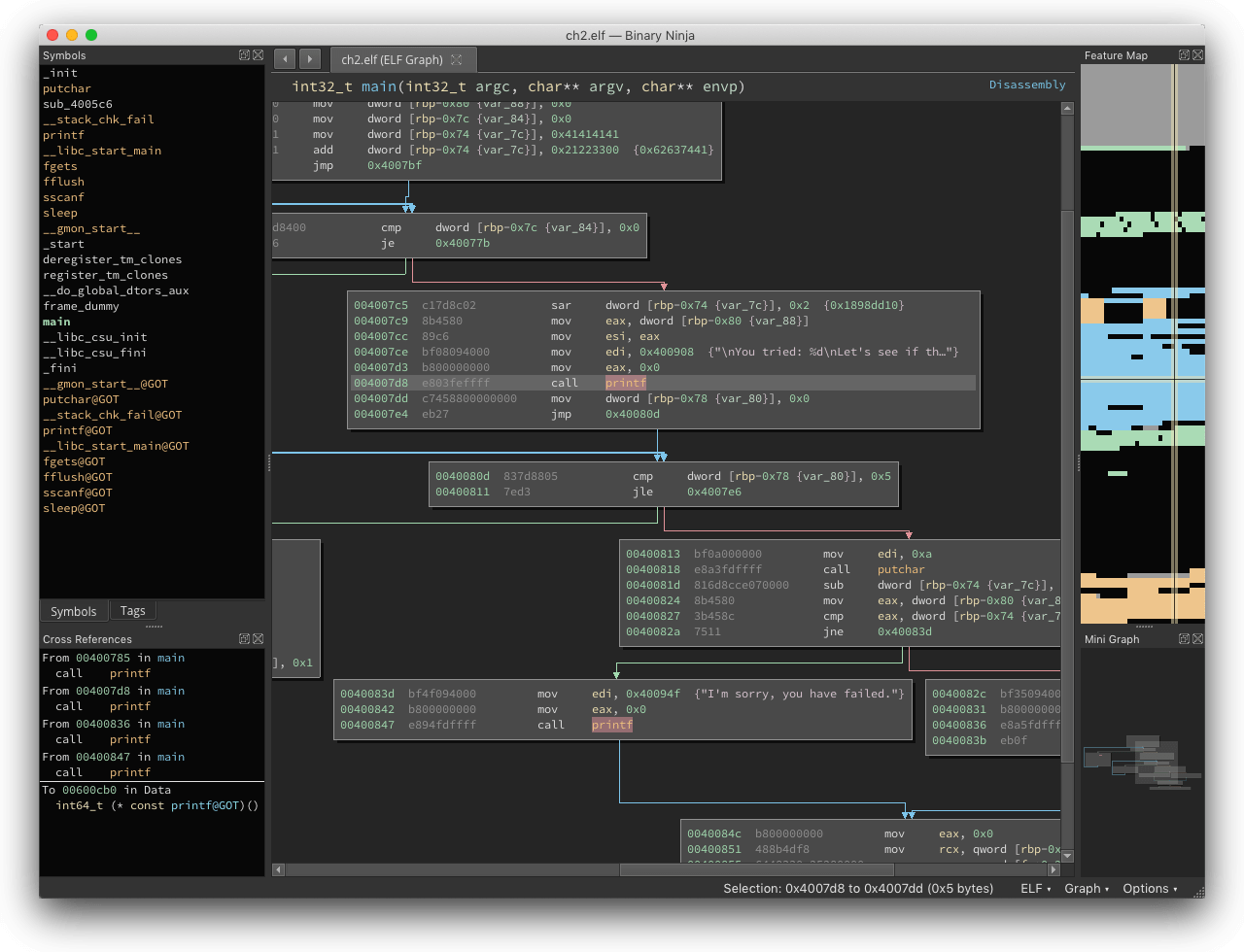Undock the Cross References panel
This screenshot has height=952, width=1244.
tap(245, 639)
